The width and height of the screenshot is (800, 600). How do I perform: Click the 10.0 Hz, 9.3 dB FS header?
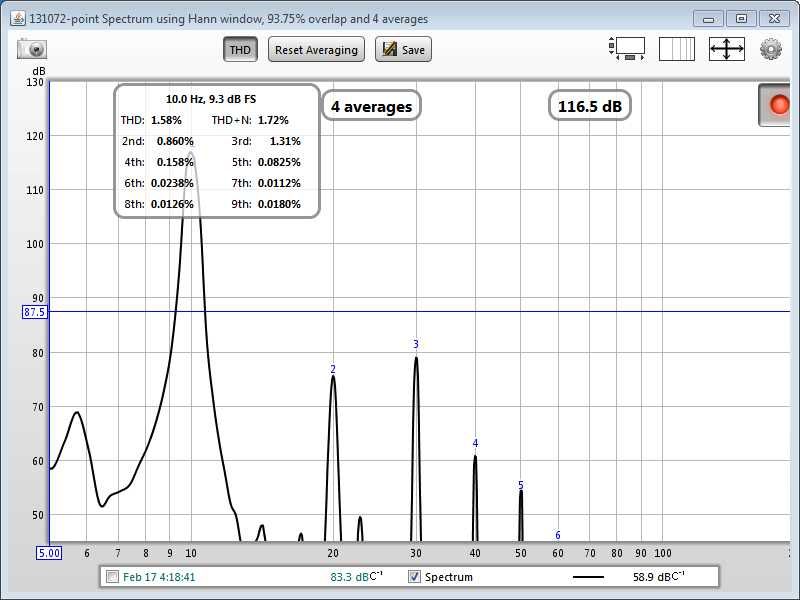click(211, 99)
